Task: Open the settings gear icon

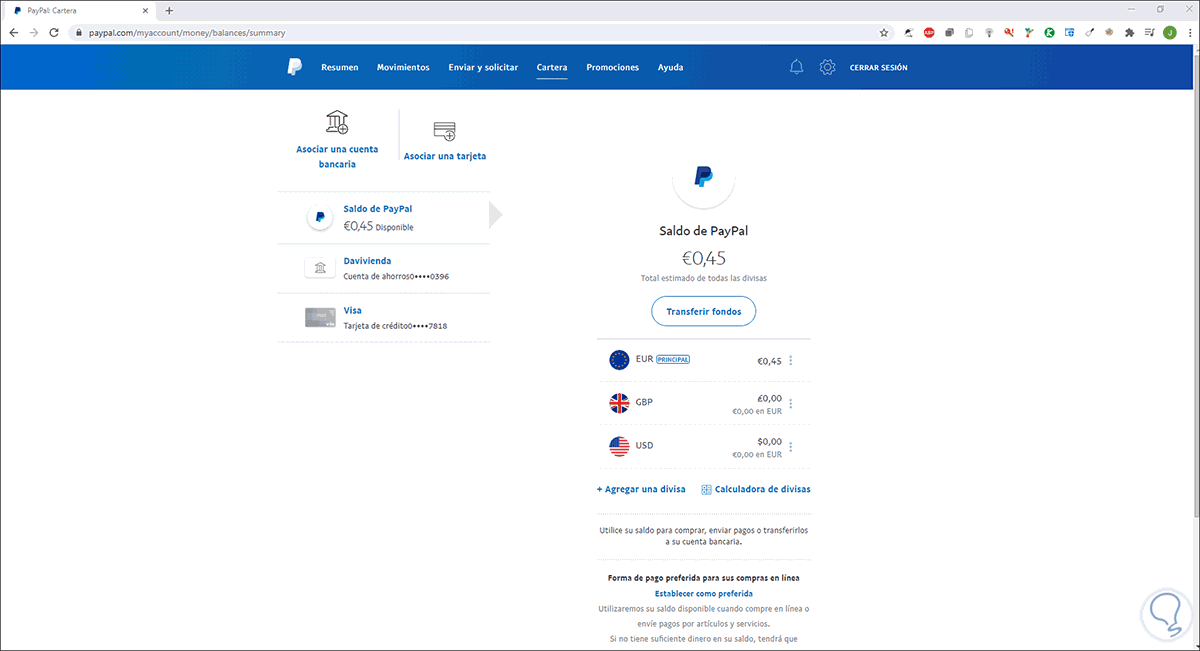Action: (x=827, y=67)
